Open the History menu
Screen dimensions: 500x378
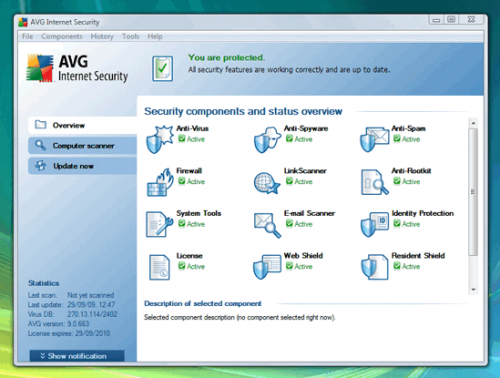pyautogui.click(x=102, y=36)
